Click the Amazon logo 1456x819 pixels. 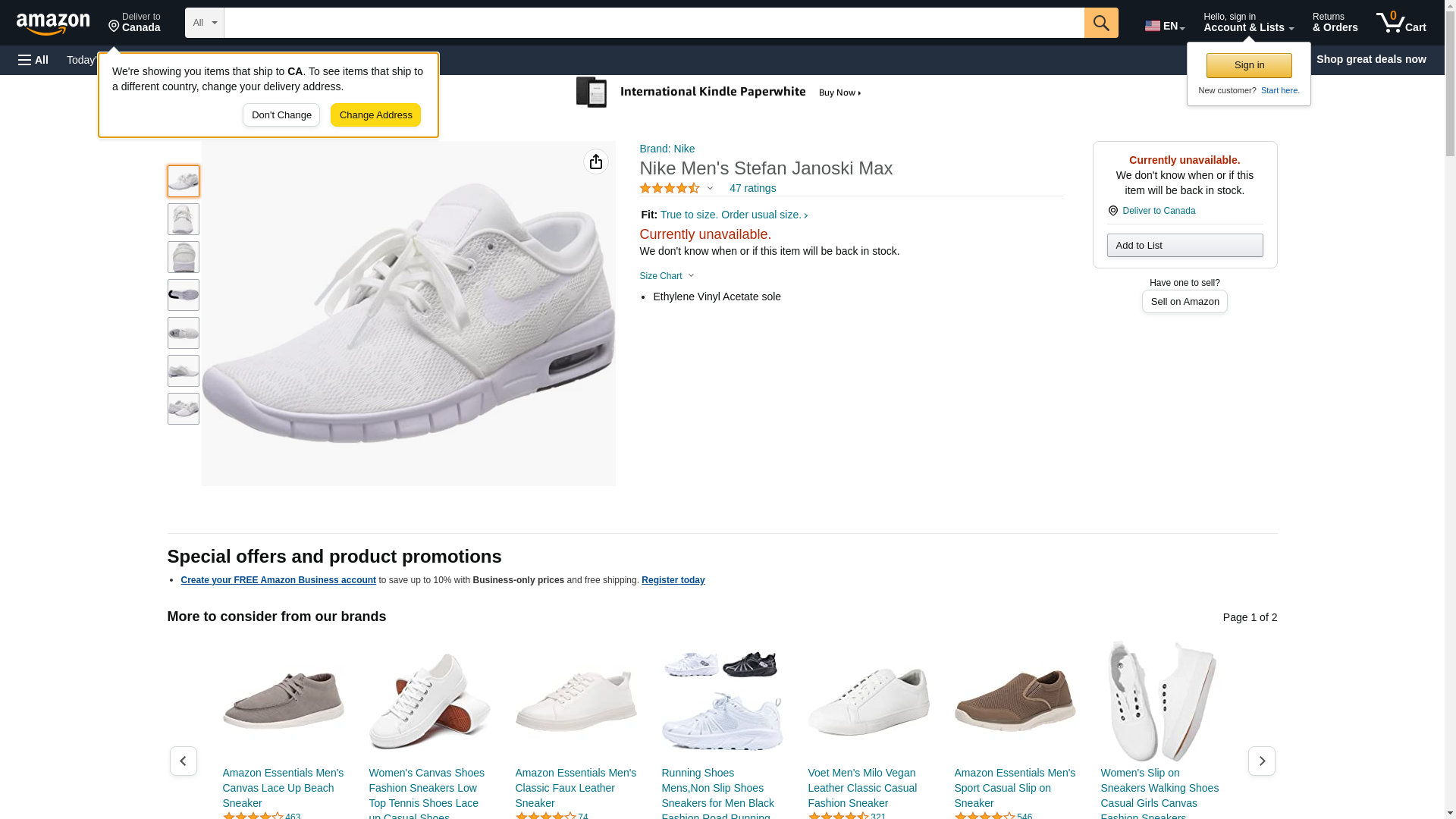(x=53, y=24)
